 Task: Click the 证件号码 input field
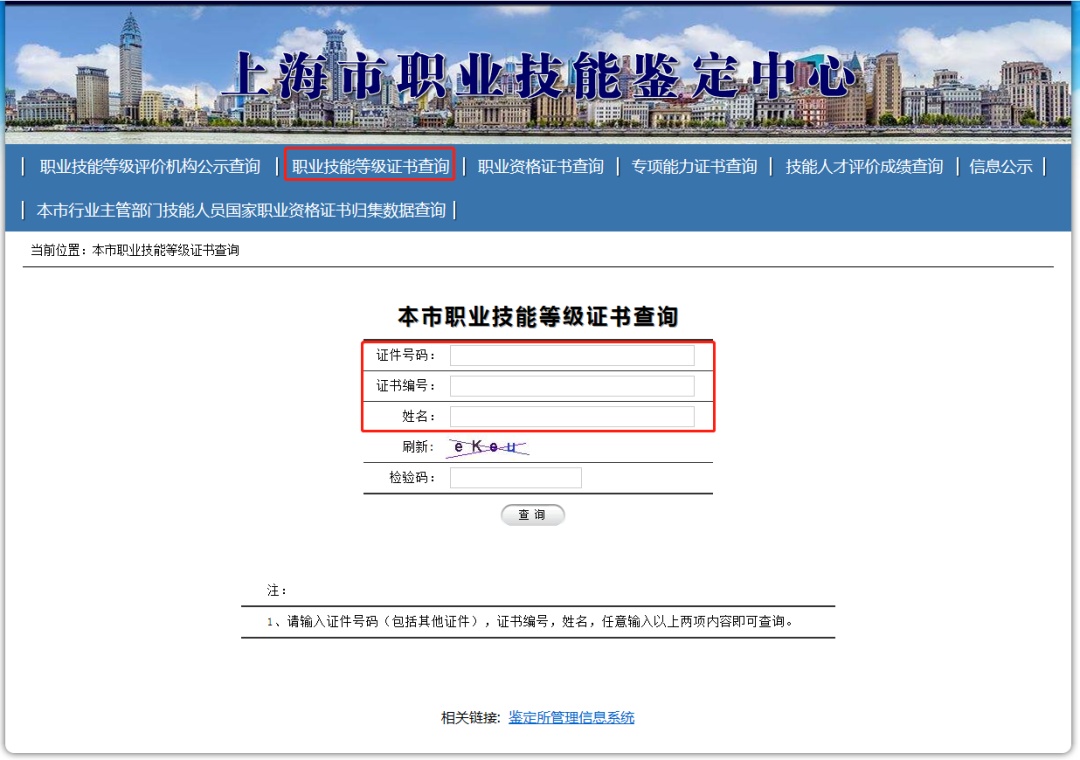pos(571,356)
